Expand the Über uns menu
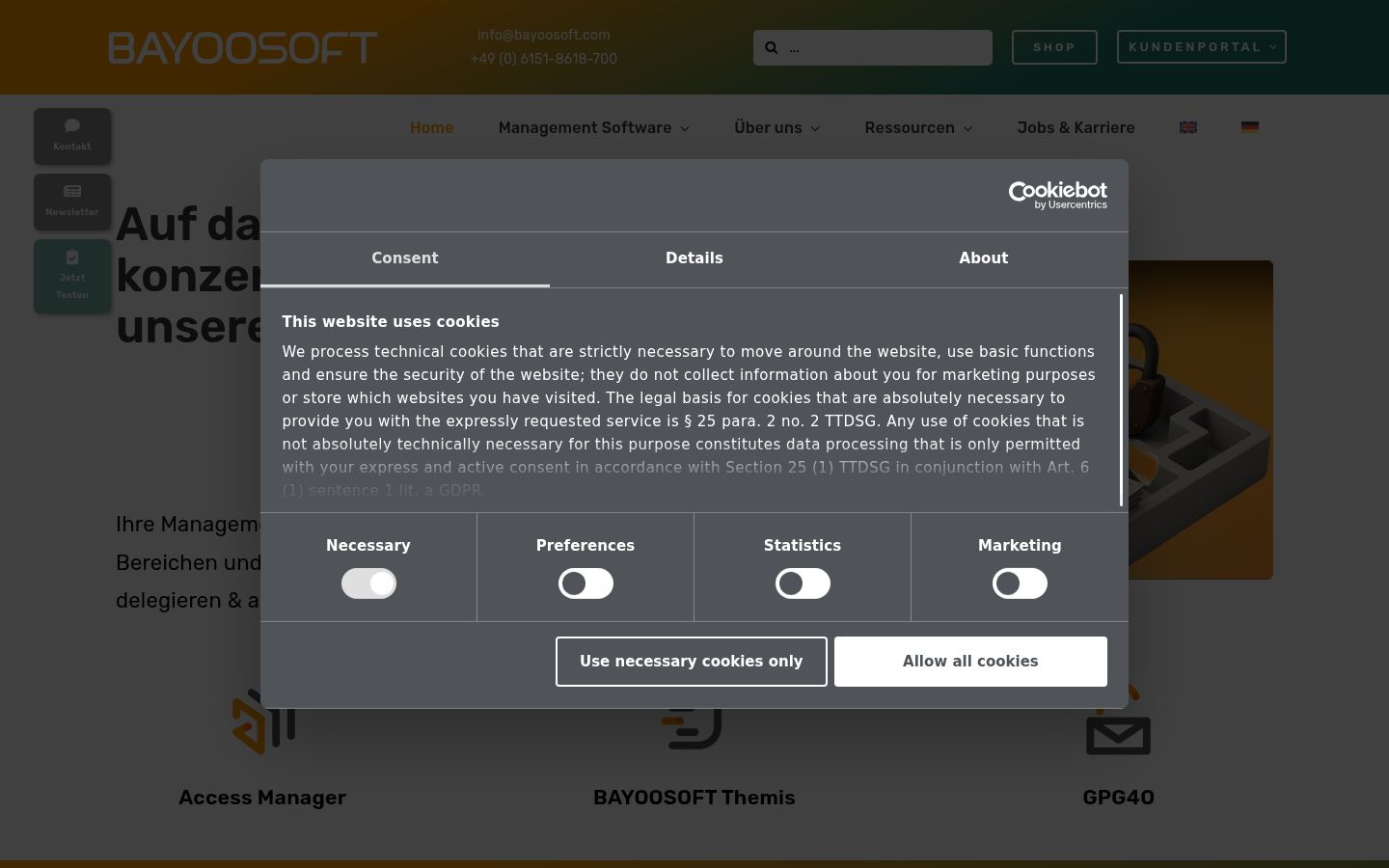 click(777, 127)
